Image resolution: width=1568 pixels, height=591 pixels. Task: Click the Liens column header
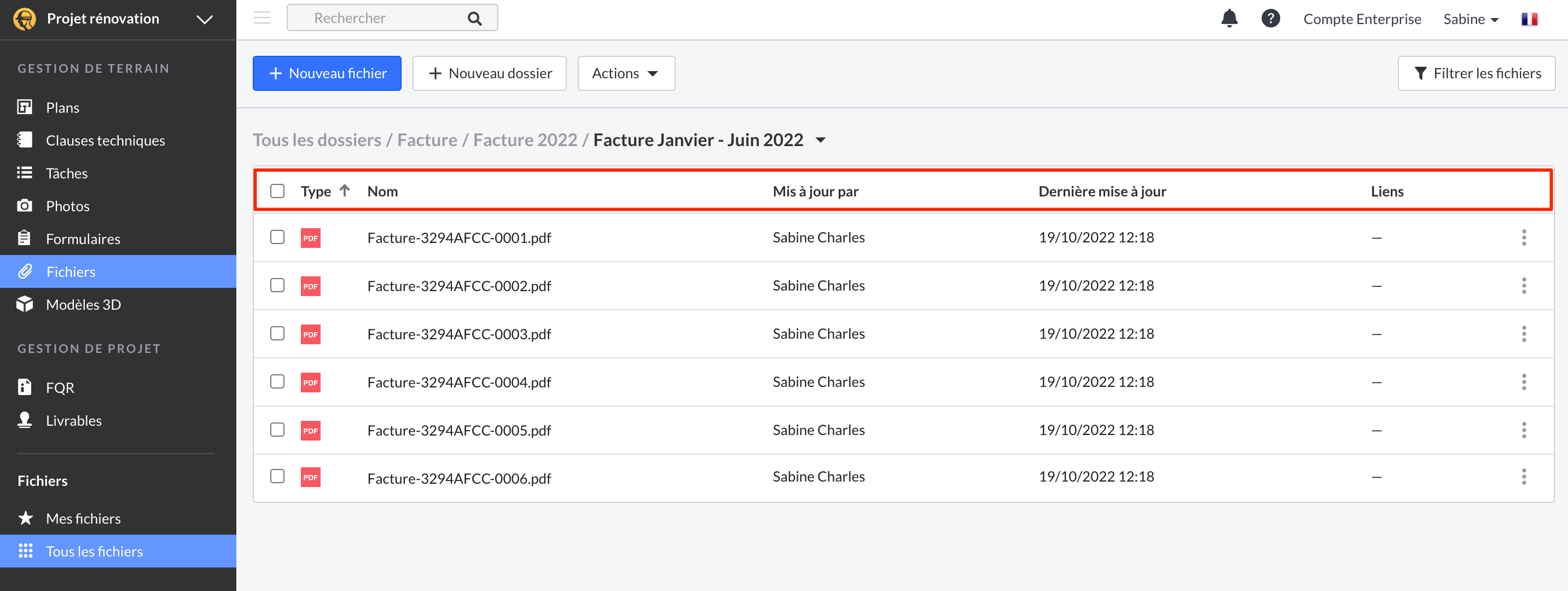click(x=1386, y=191)
